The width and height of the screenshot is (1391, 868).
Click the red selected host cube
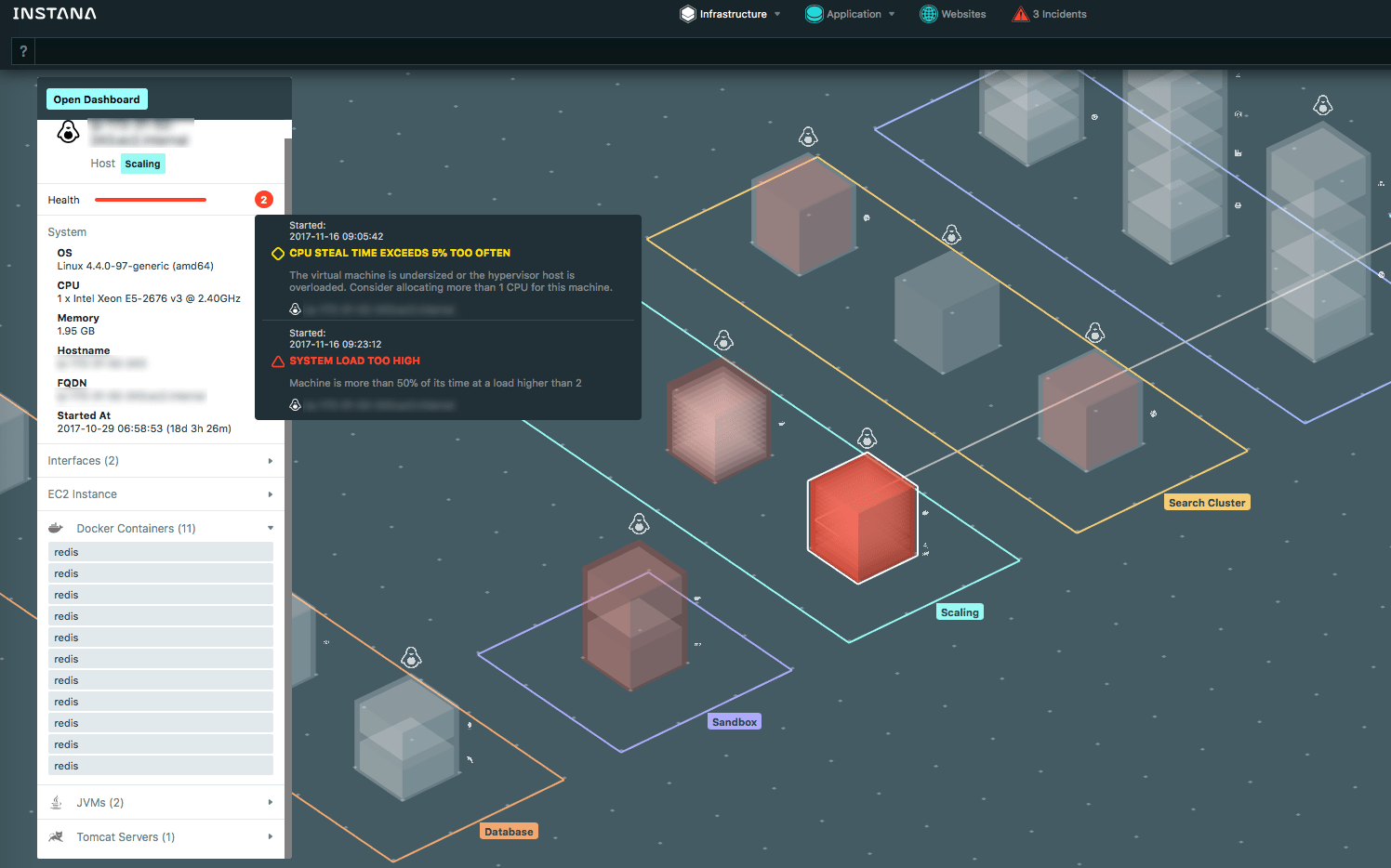(862, 518)
